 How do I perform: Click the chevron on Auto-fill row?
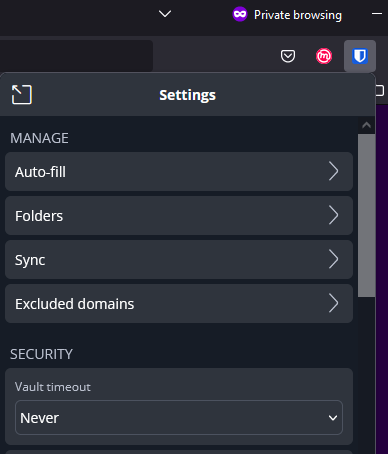click(333, 171)
